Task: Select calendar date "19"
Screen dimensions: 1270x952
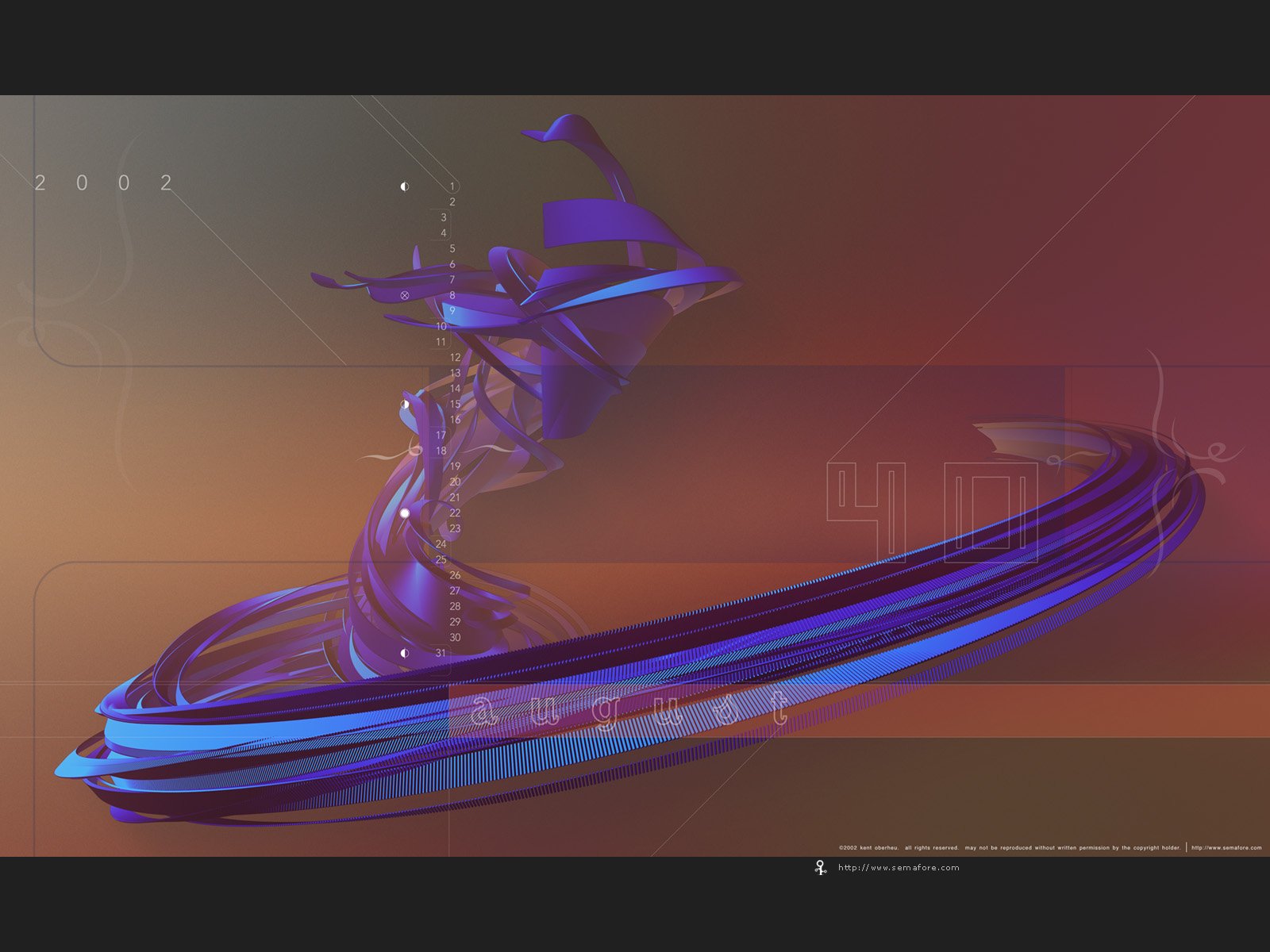Action: click(455, 466)
